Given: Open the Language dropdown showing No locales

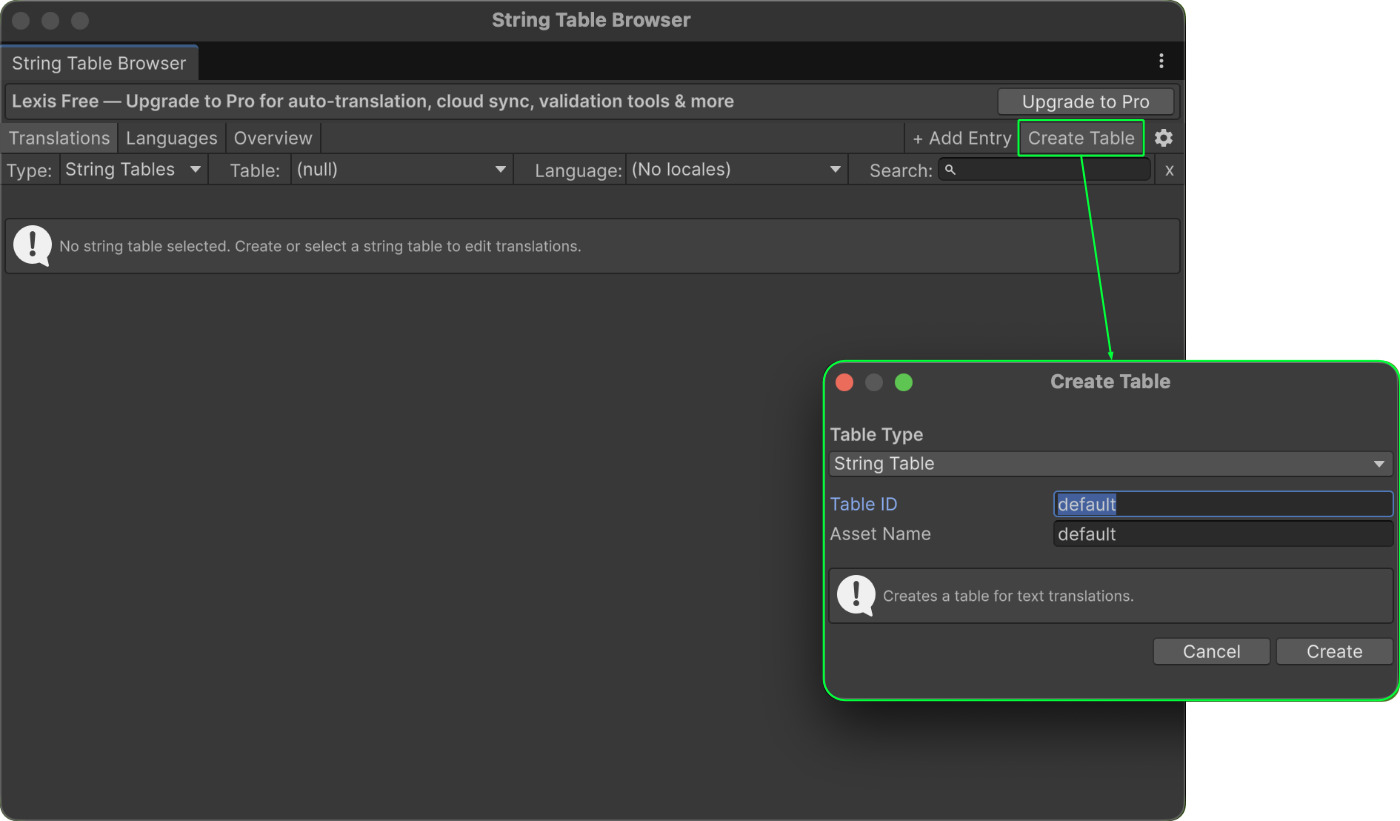Looking at the screenshot, I should click(737, 169).
